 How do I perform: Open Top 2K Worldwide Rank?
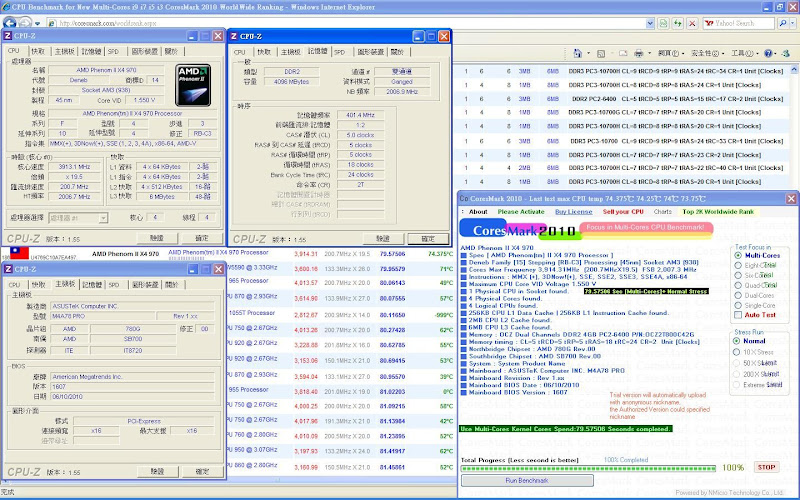pyautogui.click(x=718, y=212)
